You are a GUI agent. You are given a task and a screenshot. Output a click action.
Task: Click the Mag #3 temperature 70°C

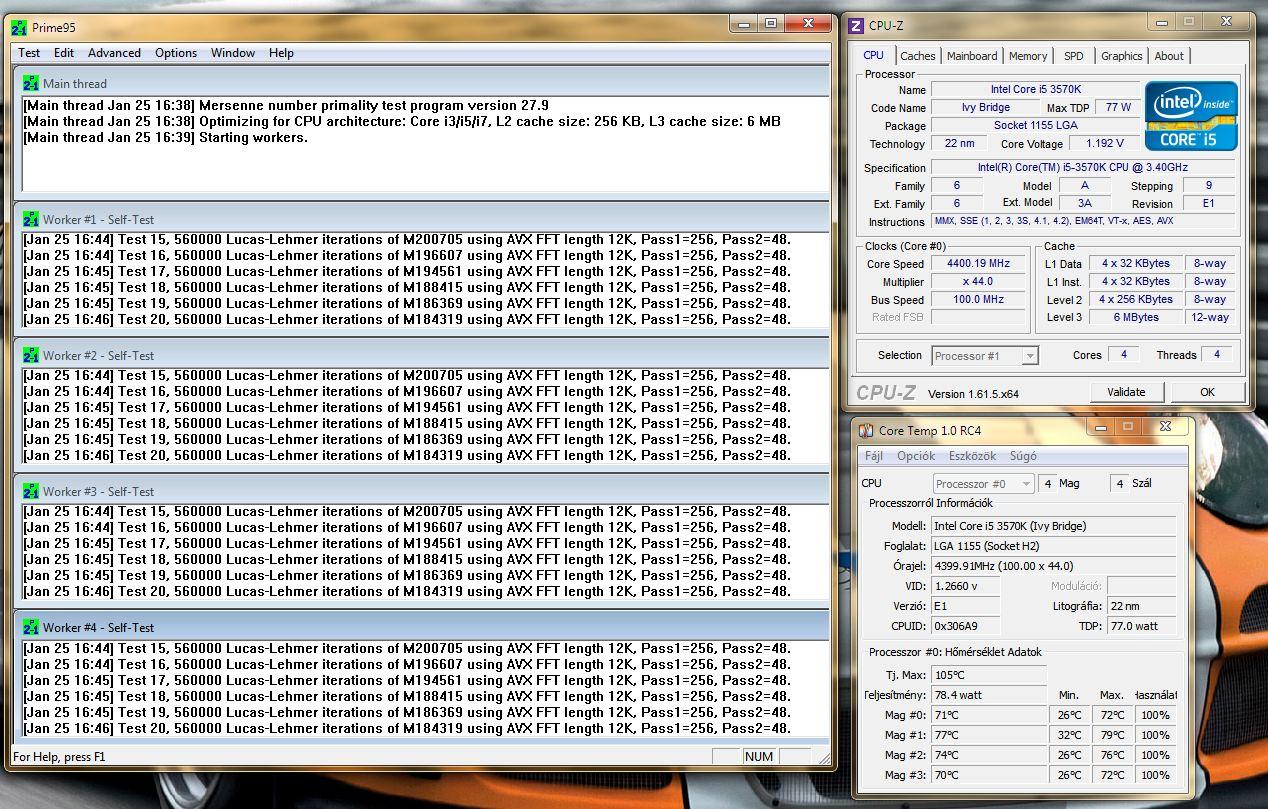click(x=989, y=776)
